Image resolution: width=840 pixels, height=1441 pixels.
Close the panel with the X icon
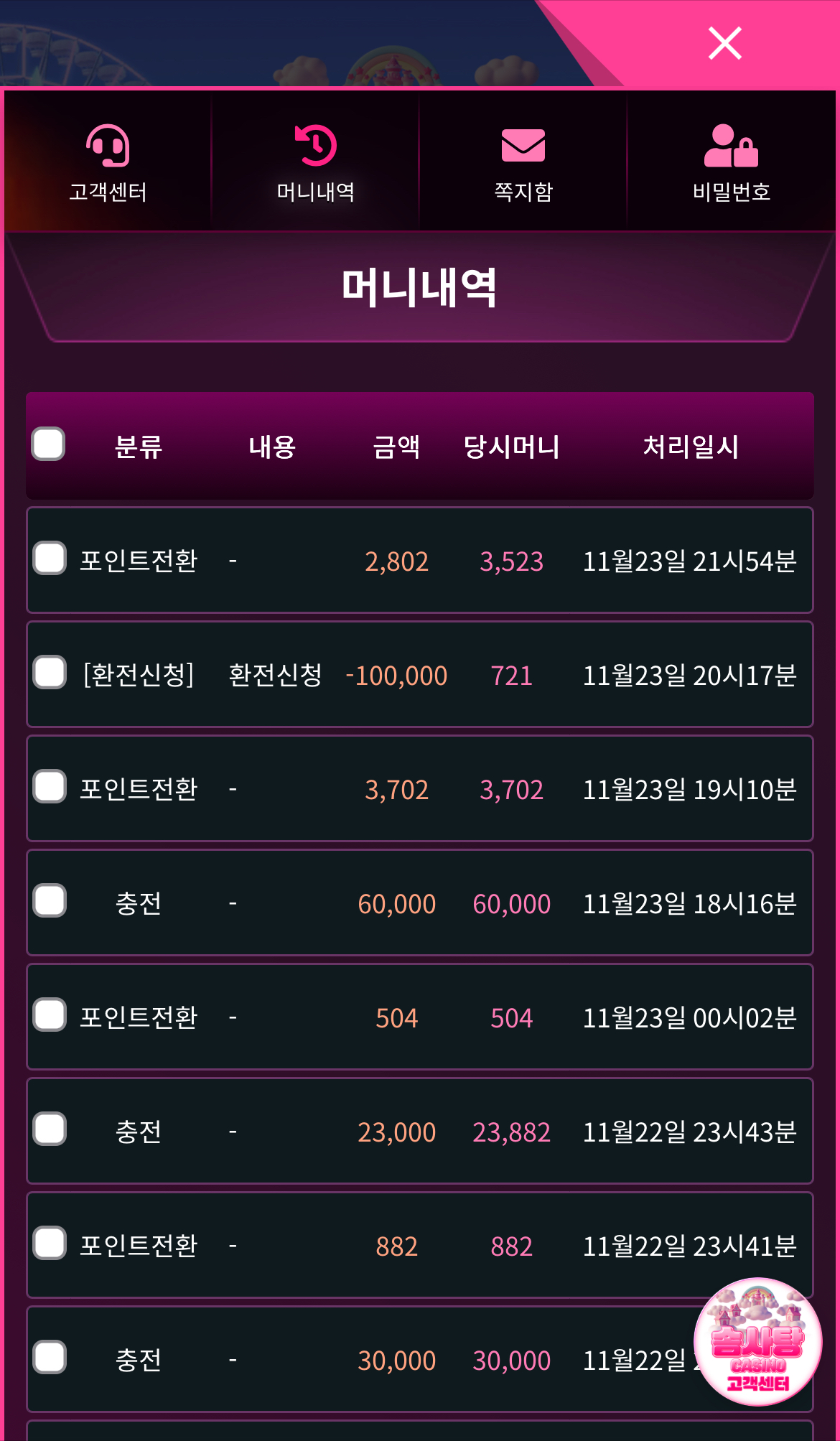724,43
